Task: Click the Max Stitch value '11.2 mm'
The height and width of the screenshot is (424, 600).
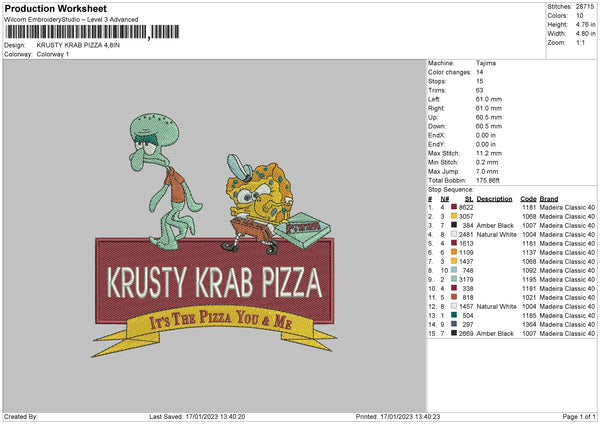Action: (489, 153)
